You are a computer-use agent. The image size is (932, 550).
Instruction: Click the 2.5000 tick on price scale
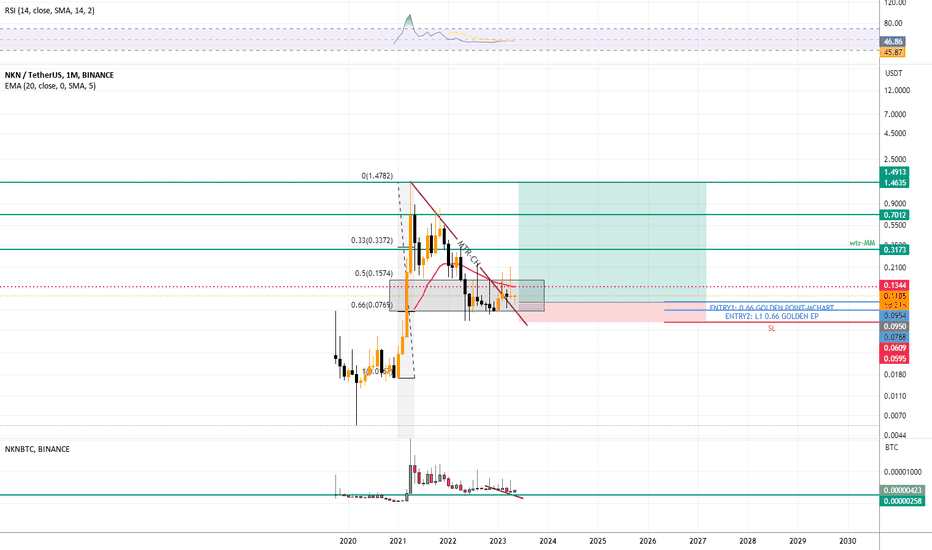coord(897,159)
